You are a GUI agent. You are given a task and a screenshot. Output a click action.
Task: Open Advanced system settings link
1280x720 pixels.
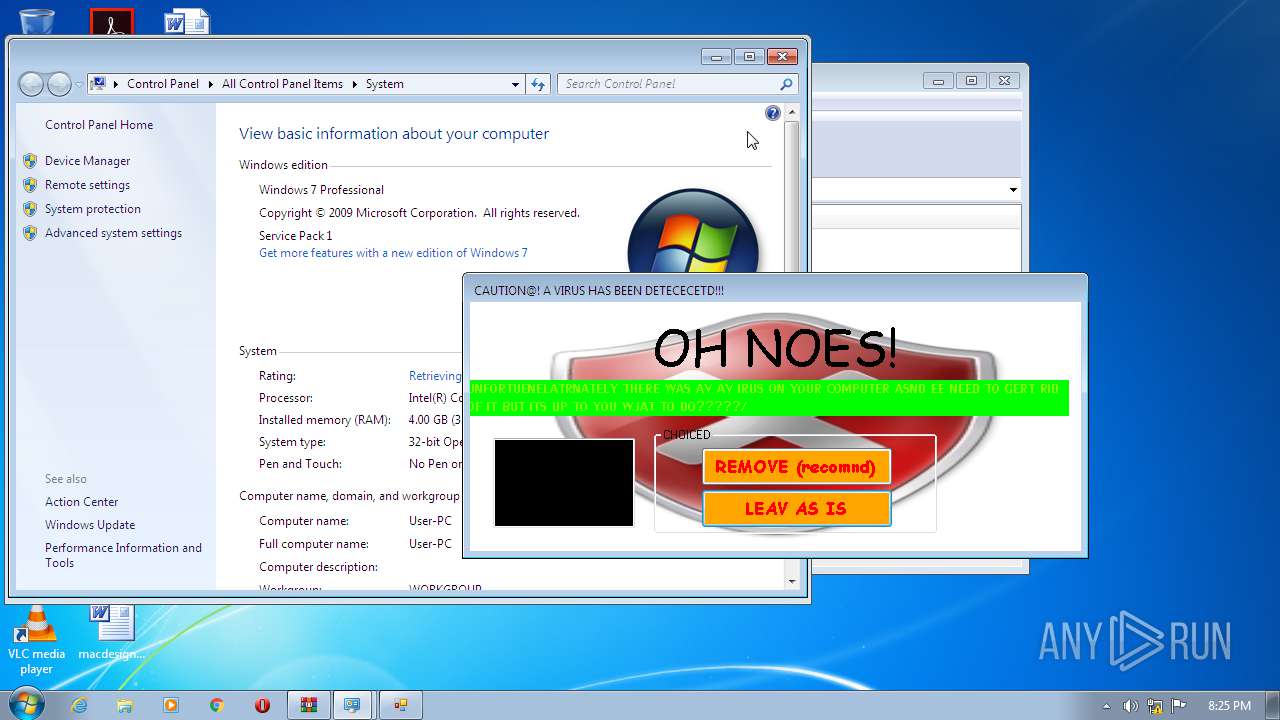point(113,233)
